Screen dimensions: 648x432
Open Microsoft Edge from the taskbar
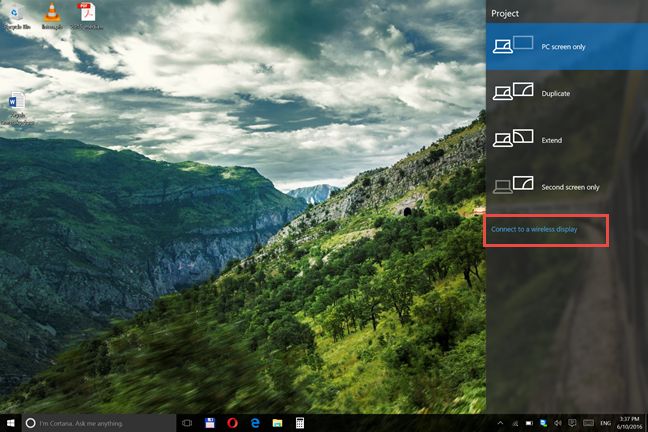(x=255, y=423)
